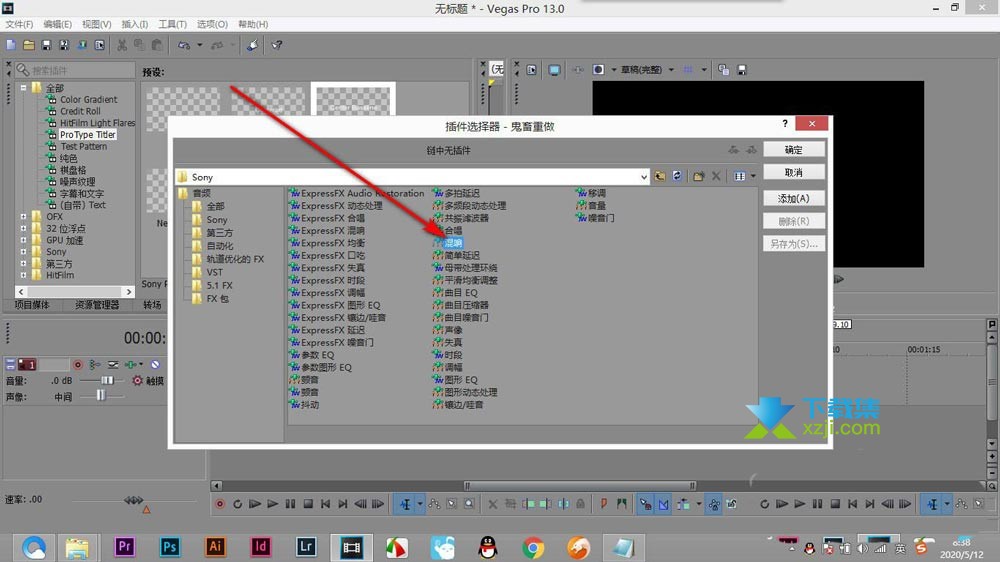Viewport: 1000px width, 562px height.
Task: Switch to the 项目媒体 tab
Action: tap(33, 305)
